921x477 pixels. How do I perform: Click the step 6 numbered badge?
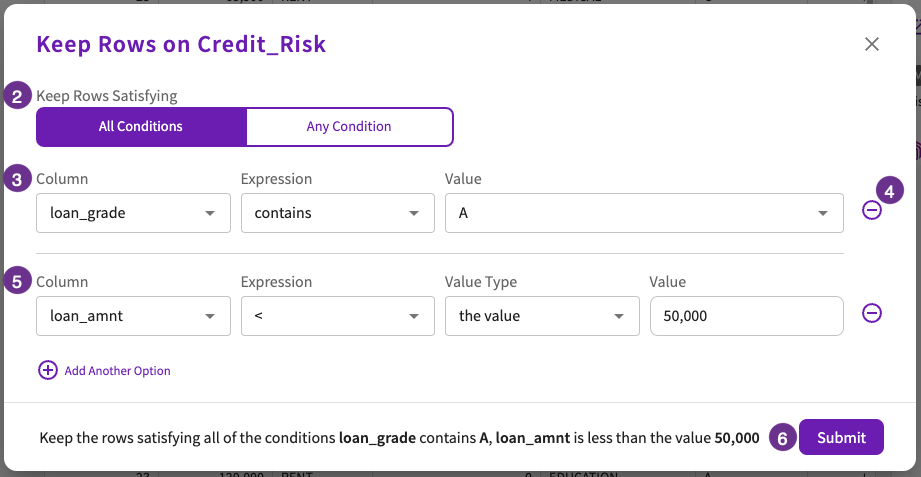782,438
